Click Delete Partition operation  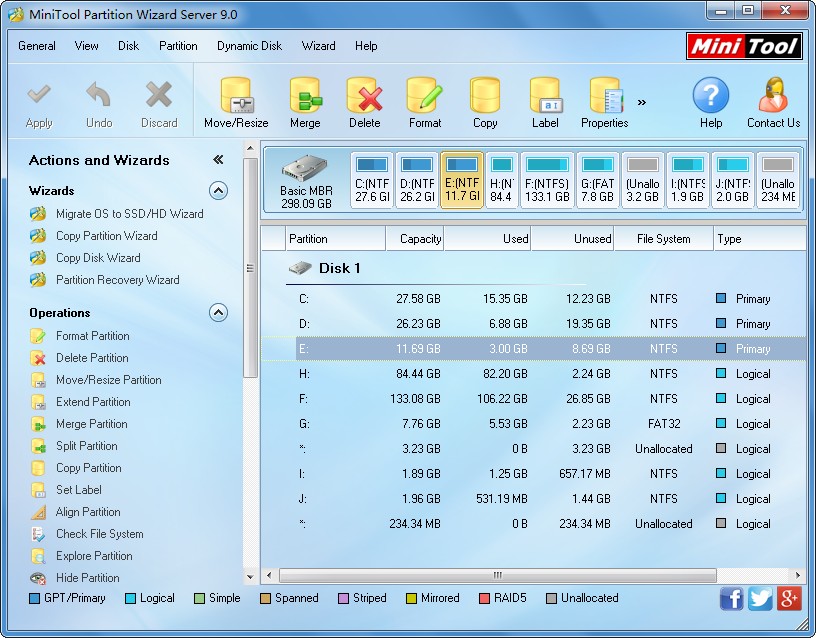tap(92, 358)
